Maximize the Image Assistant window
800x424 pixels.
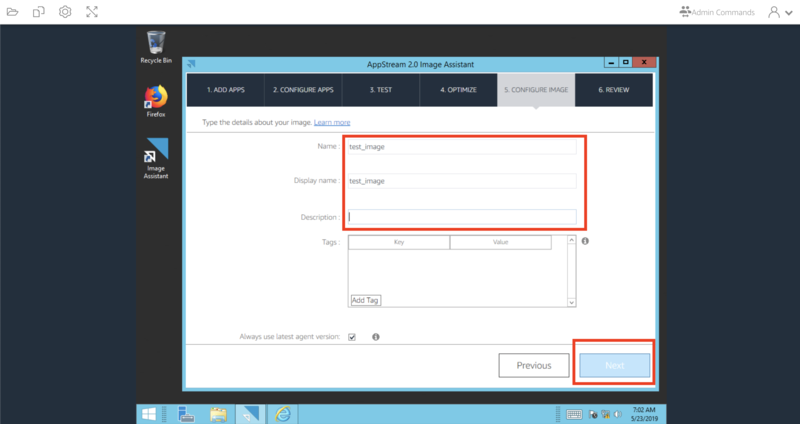coord(626,62)
